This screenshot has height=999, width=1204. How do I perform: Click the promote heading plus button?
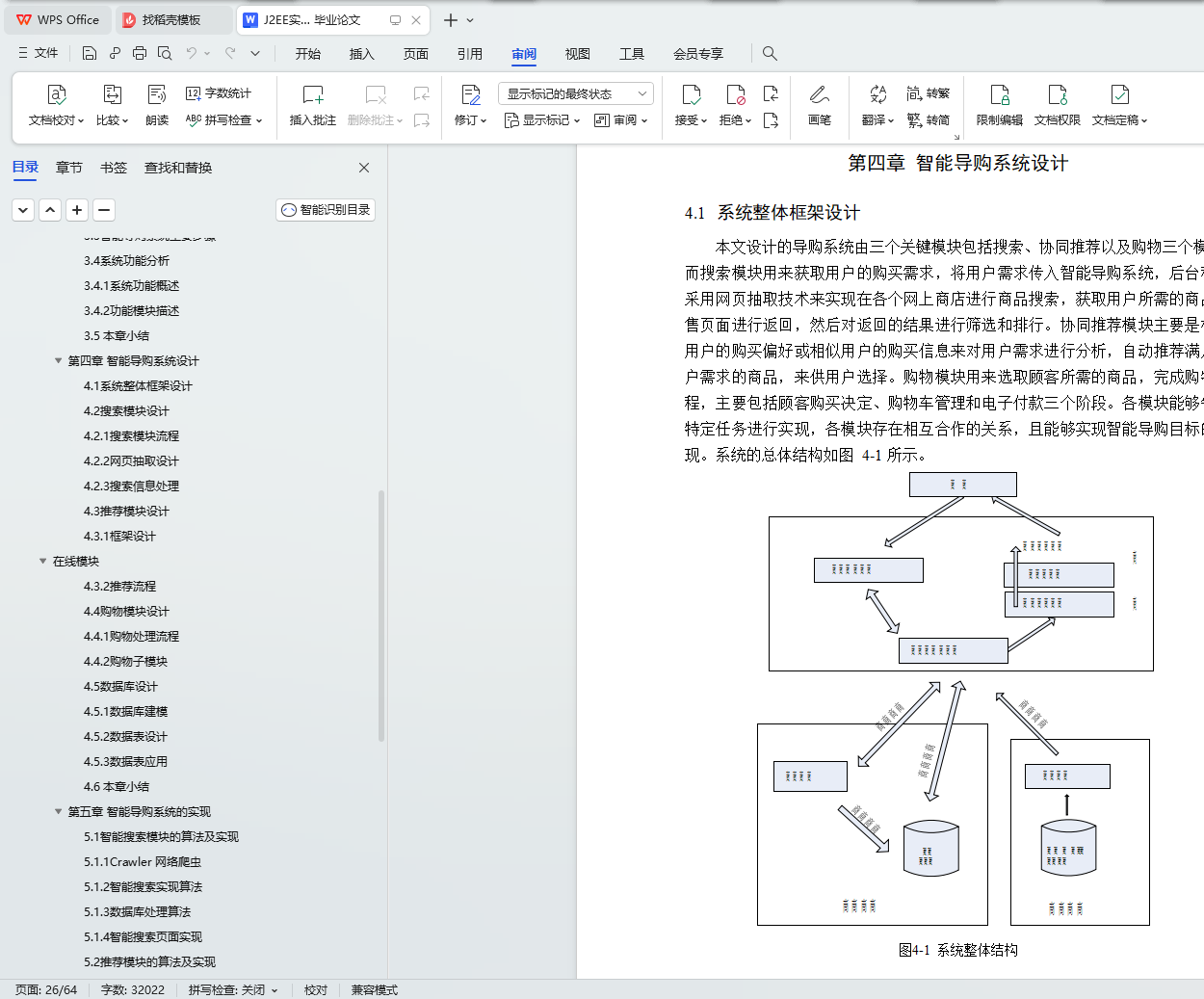[x=78, y=209]
